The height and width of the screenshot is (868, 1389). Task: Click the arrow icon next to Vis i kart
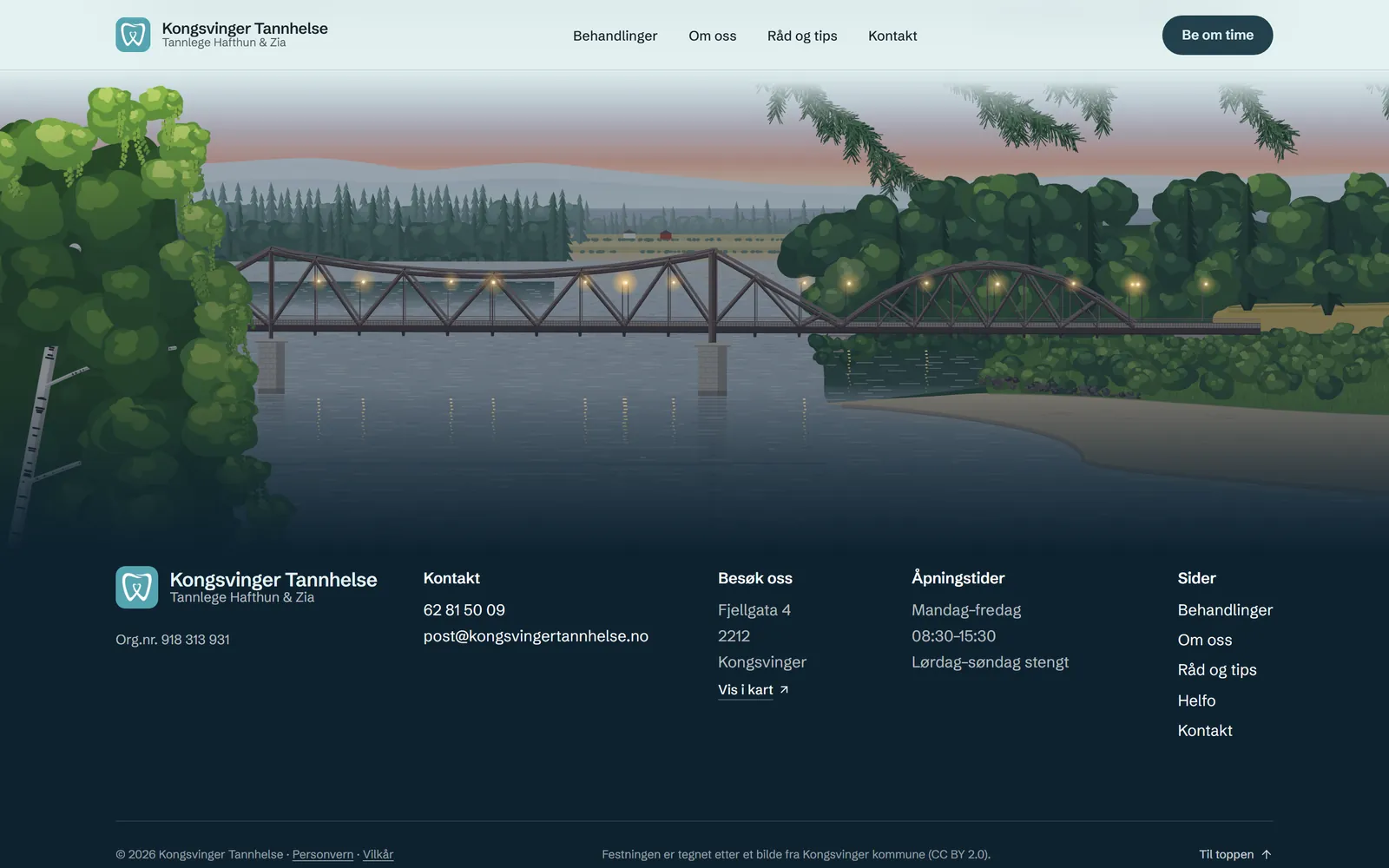(784, 690)
